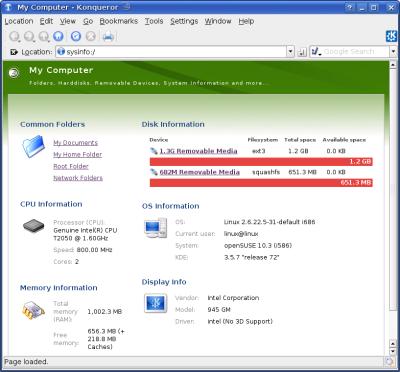Expand the Google Search field dropdown arrow
400x372 pixels.
(x=393, y=52)
